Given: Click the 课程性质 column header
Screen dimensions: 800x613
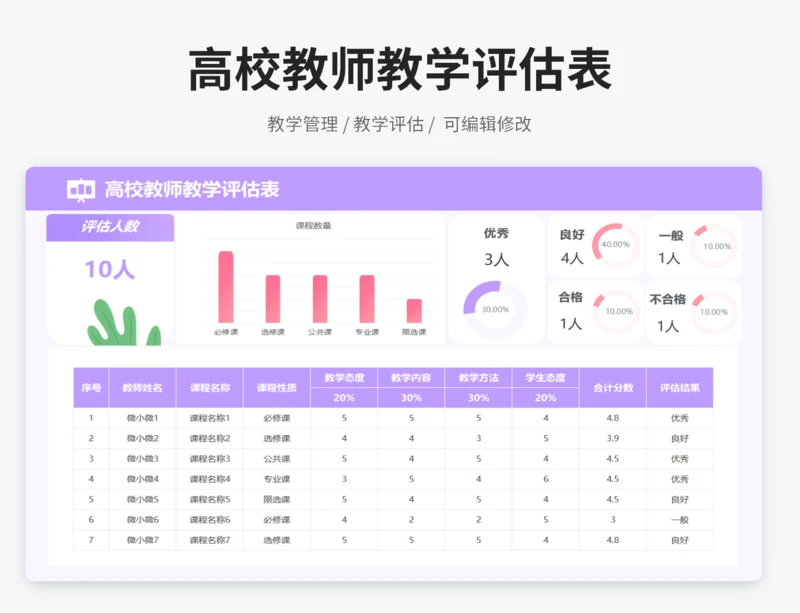Looking at the screenshot, I should [x=277, y=387].
